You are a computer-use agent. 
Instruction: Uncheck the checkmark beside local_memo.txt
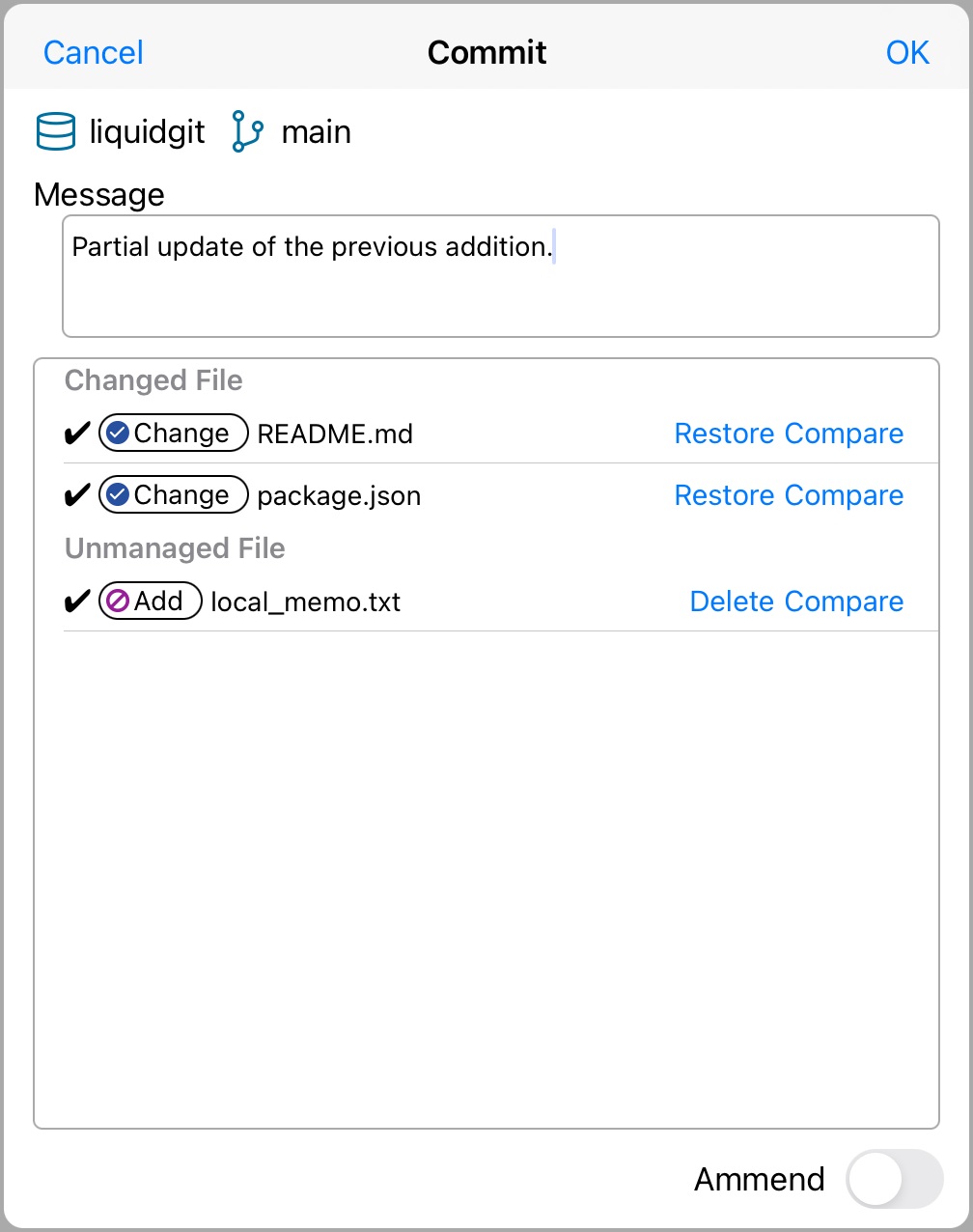[76, 603]
